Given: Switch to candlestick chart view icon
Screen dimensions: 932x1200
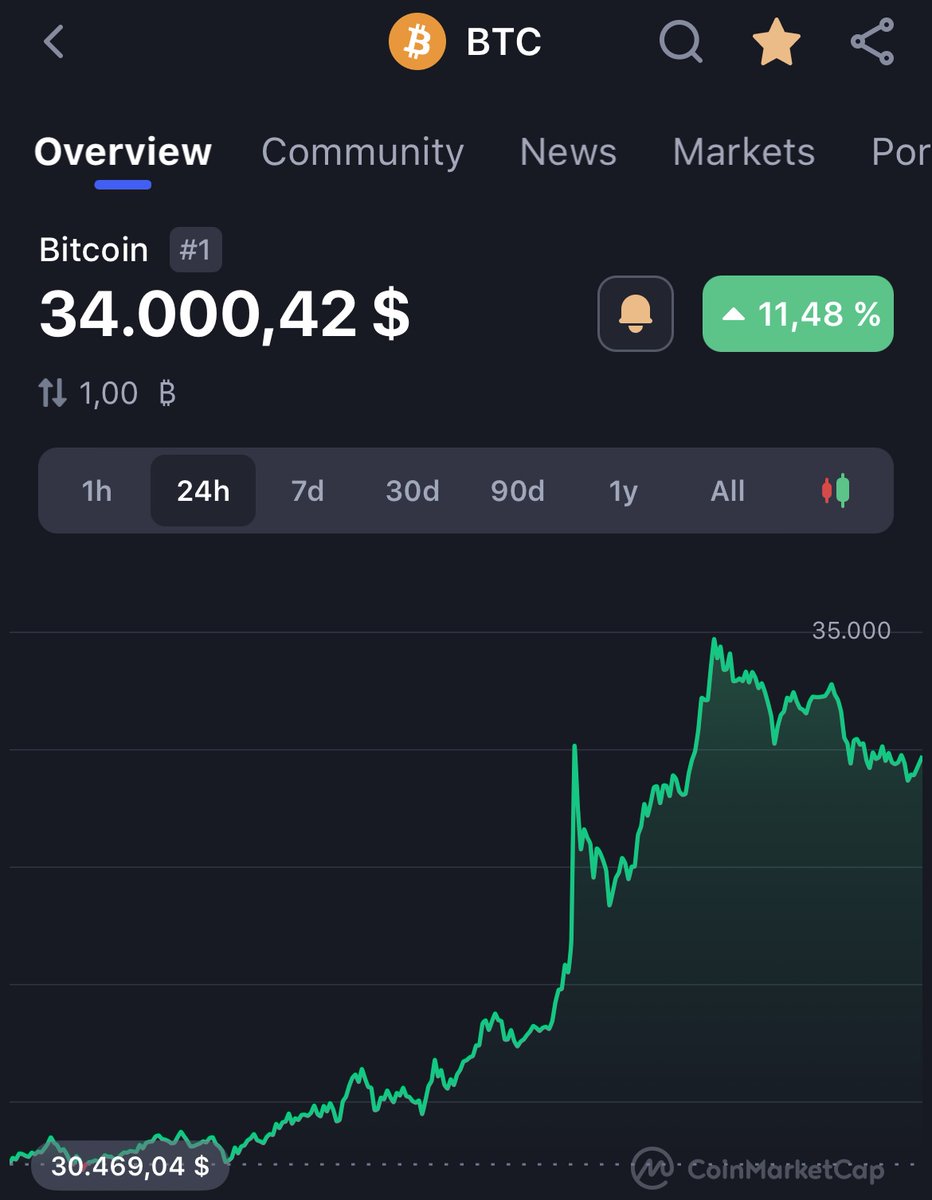Looking at the screenshot, I should pyautogui.click(x=835, y=491).
